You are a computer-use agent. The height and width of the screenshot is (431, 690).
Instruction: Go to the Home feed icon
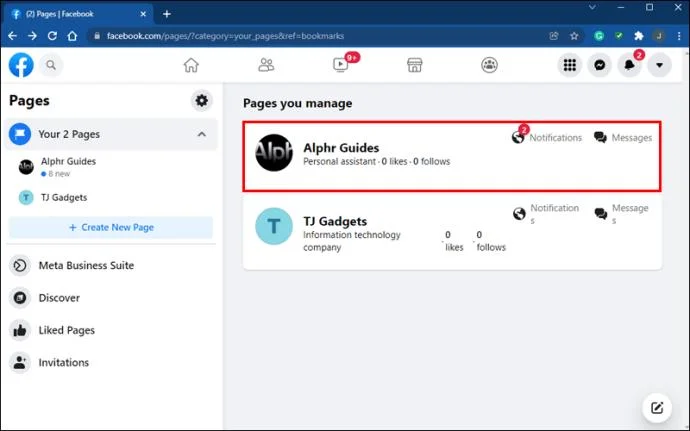pos(191,65)
